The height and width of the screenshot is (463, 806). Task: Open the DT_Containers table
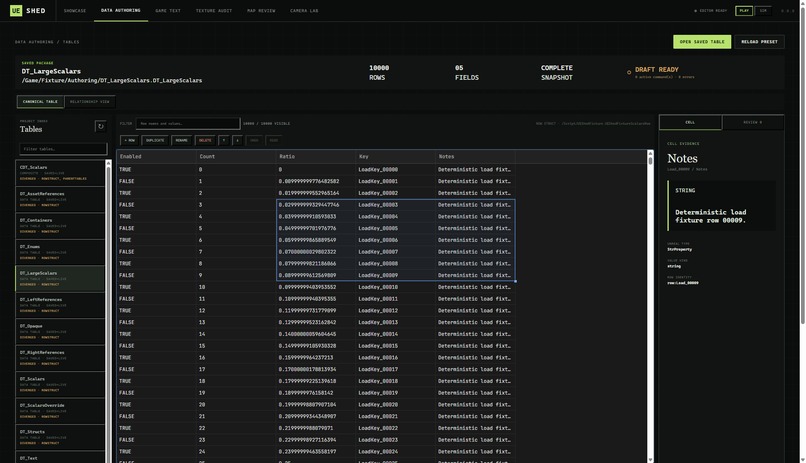60,226
